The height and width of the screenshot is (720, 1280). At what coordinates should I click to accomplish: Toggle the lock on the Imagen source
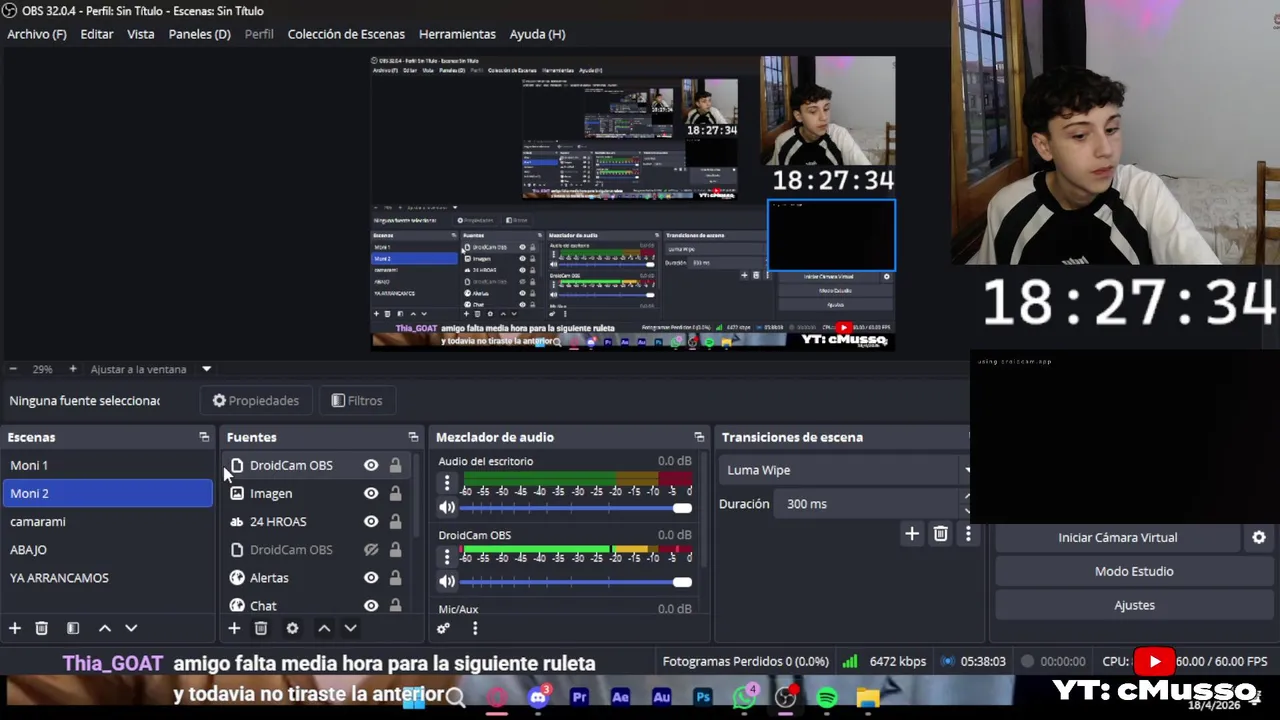[396, 493]
